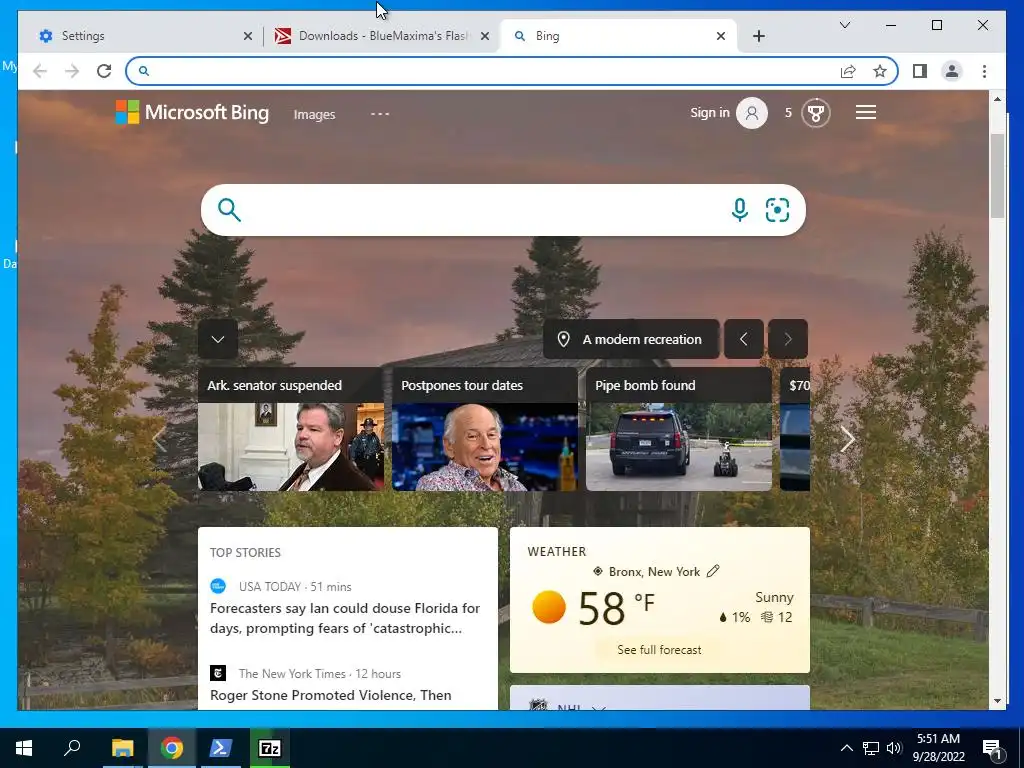Open the notification center icon
Image resolution: width=1024 pixels, height=768 pixels.
tap(993, 748)
